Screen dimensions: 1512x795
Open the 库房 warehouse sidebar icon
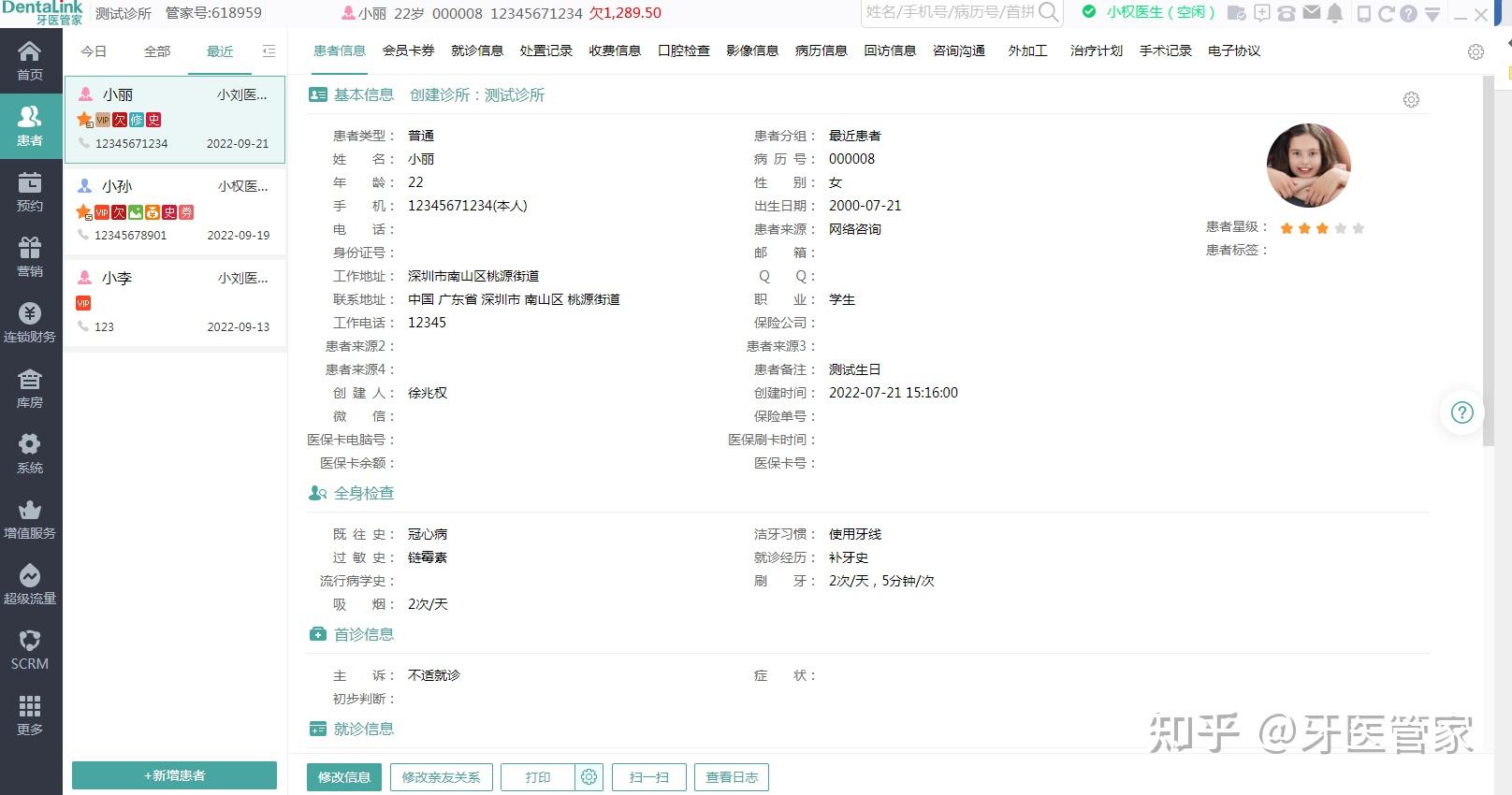click(30, 388)
